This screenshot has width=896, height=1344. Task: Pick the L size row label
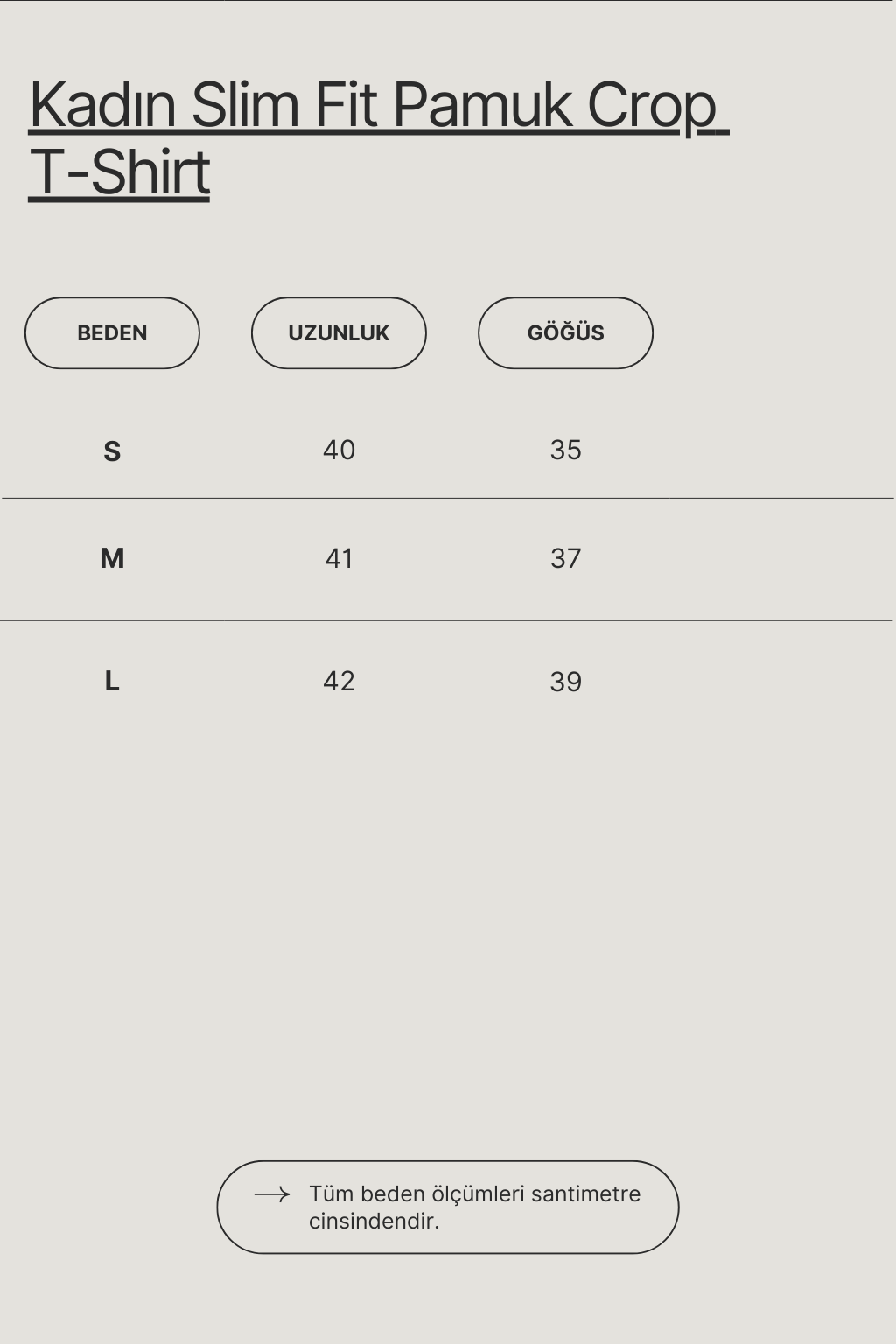pyautogui.click(x=112, y=681)
